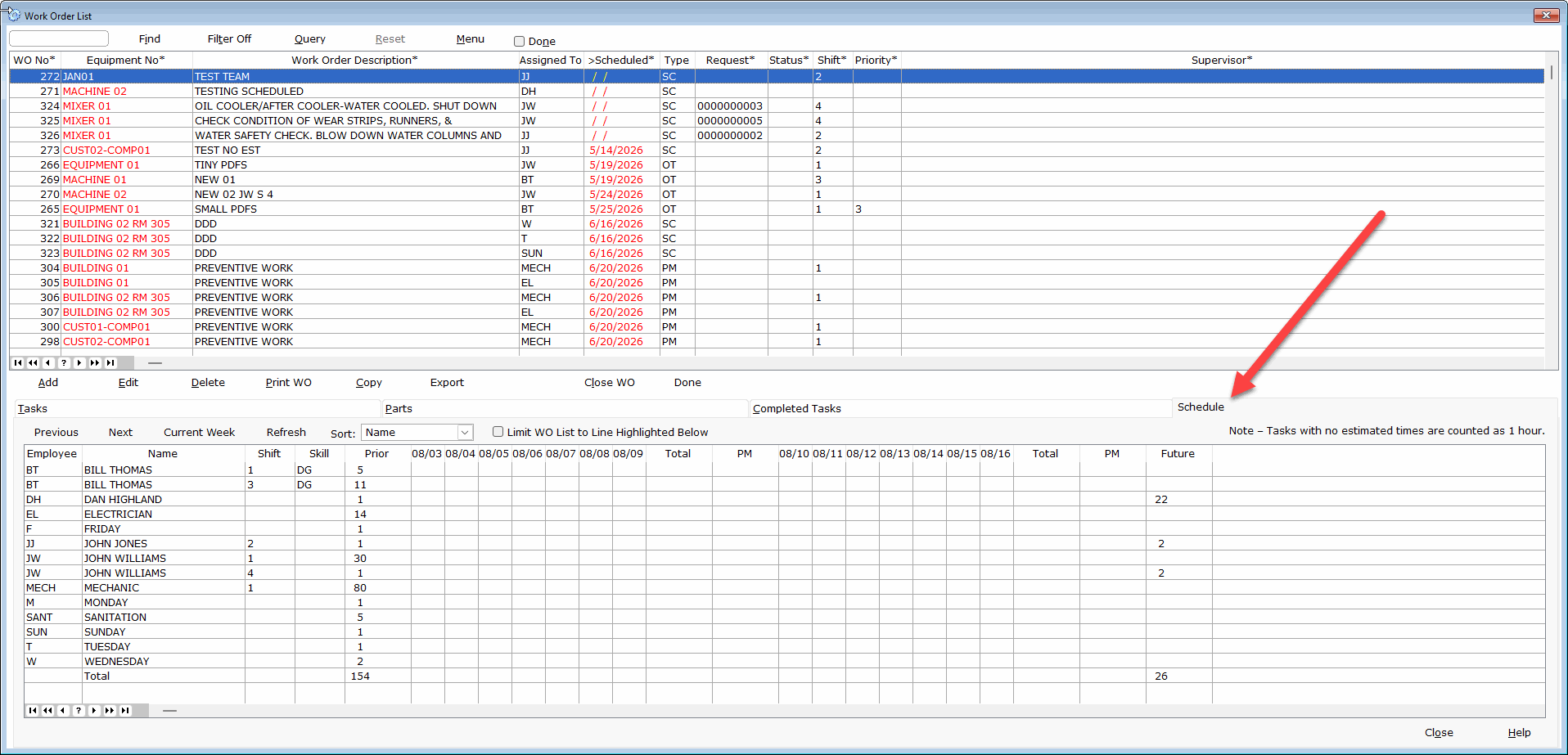1568x755 pixels.
Task: Go forward one page in work order list
Action: pyautogui.click(x=95, y=362)
